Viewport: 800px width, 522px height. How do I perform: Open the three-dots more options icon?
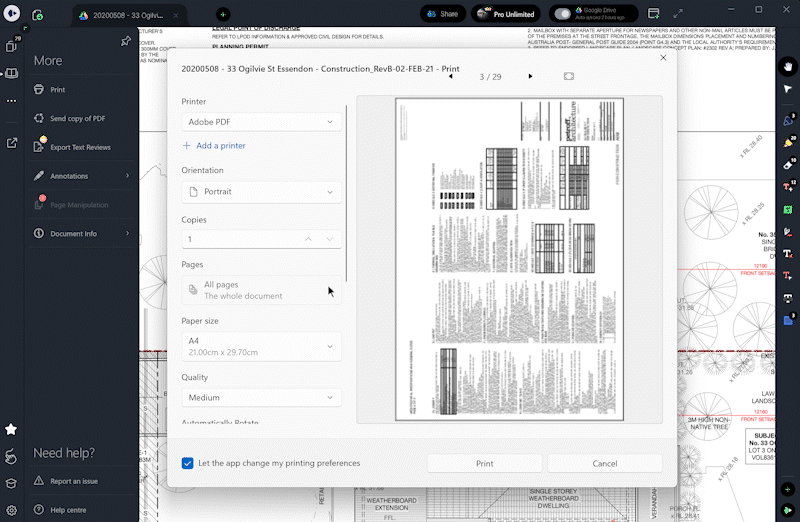coord(11,101)
